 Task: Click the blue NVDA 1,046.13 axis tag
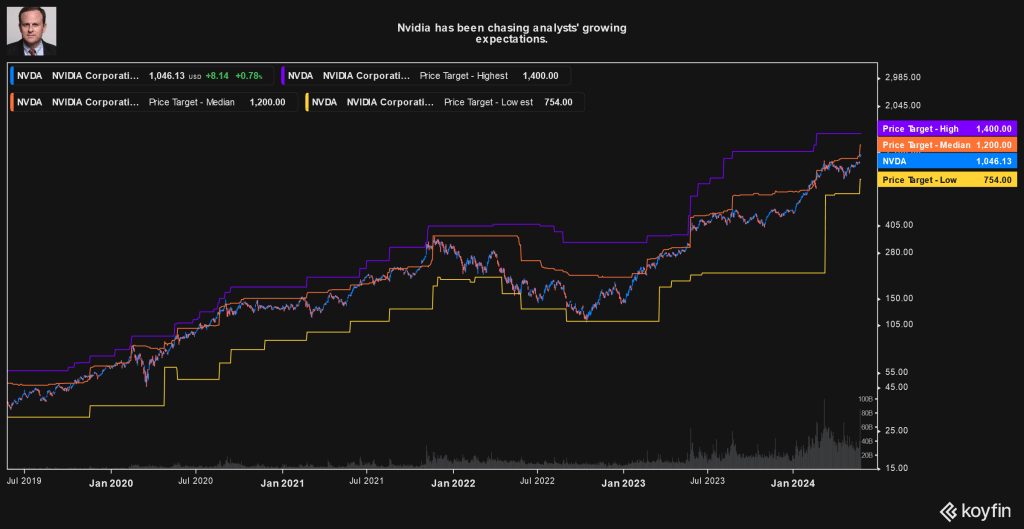click(946, 161)
